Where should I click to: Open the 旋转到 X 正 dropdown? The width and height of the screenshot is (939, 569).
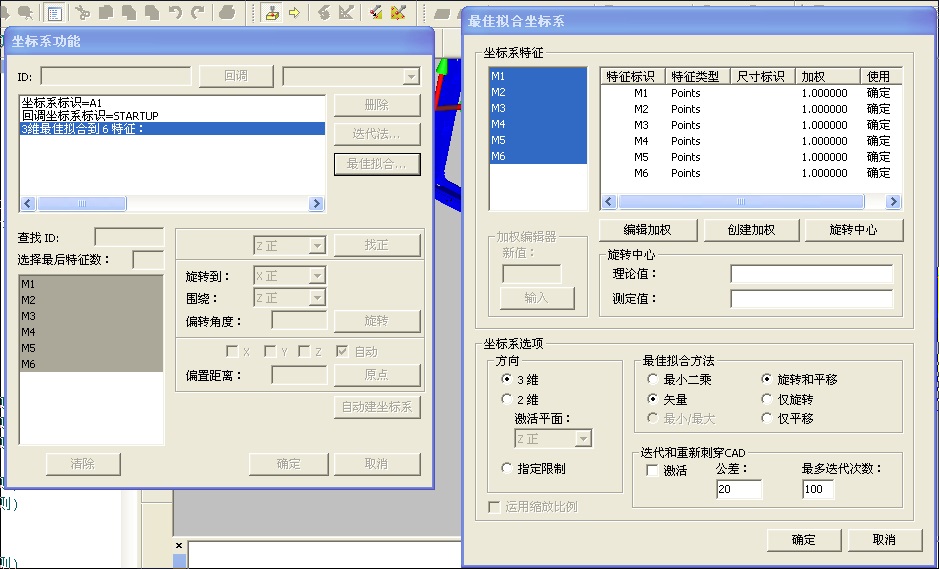317,276
